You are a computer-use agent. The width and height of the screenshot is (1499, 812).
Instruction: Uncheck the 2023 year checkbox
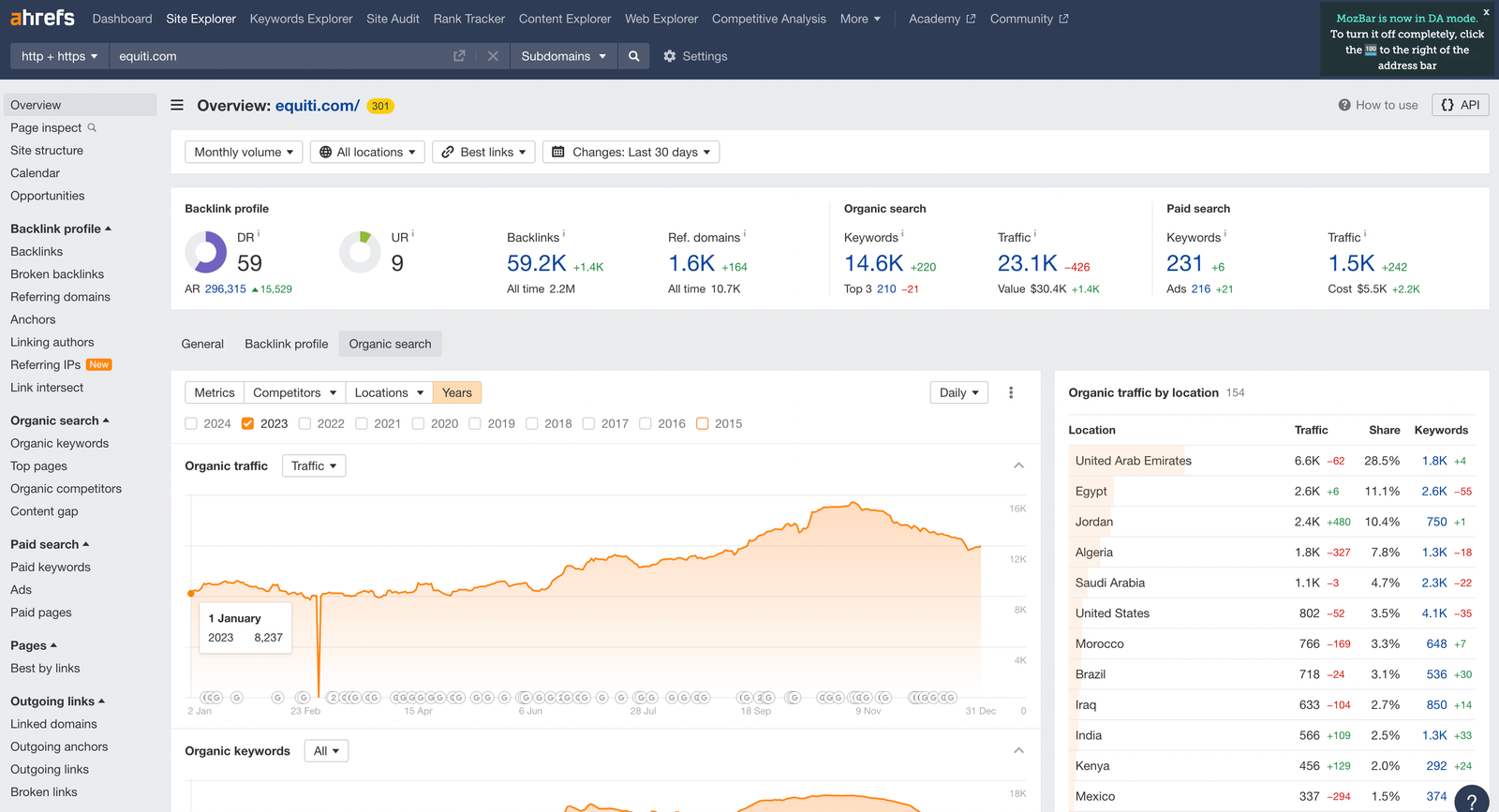[x=247, y=423]
